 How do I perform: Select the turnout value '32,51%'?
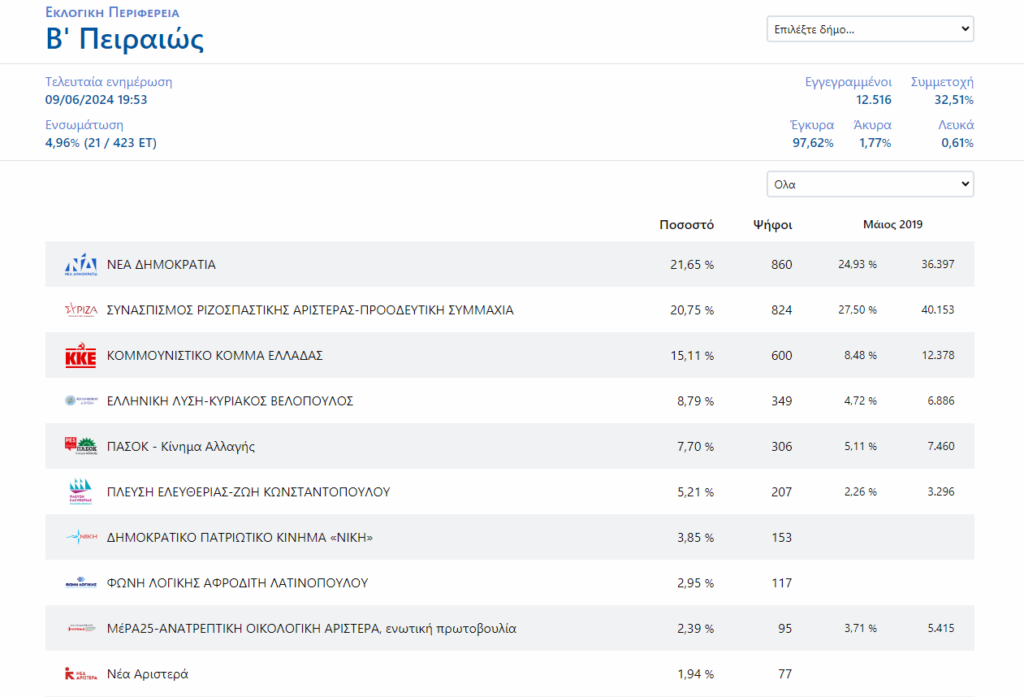pyautogui.click(x=953, y=100)
